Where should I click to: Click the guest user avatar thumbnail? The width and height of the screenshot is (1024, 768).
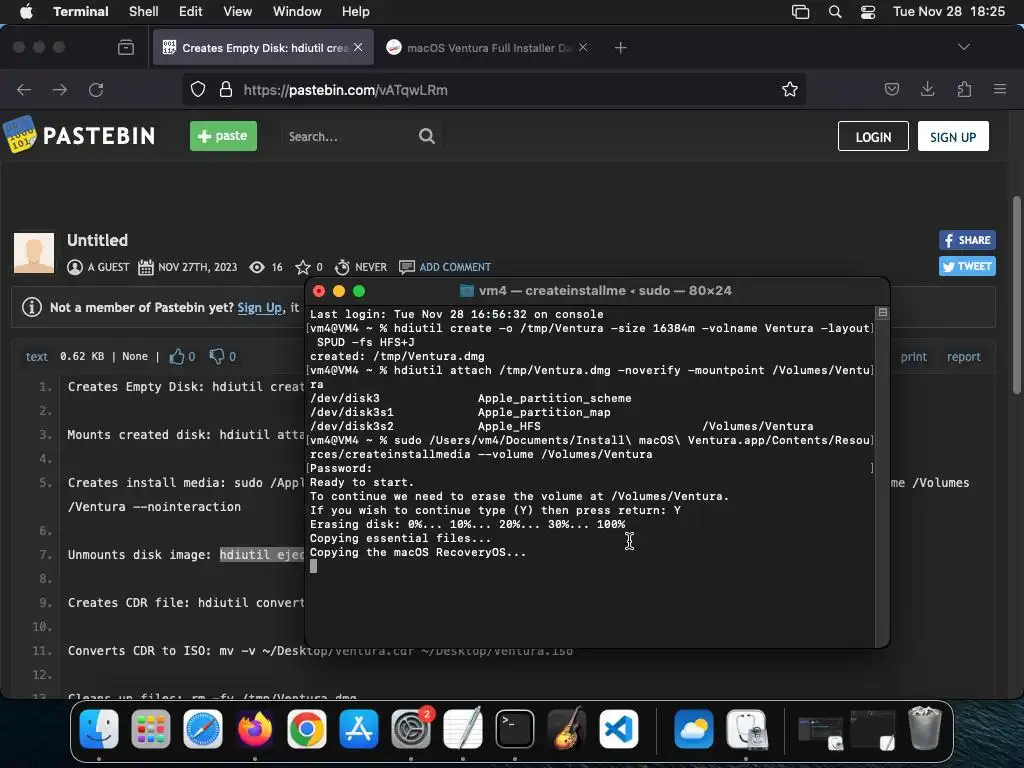(x=34, y=253)
